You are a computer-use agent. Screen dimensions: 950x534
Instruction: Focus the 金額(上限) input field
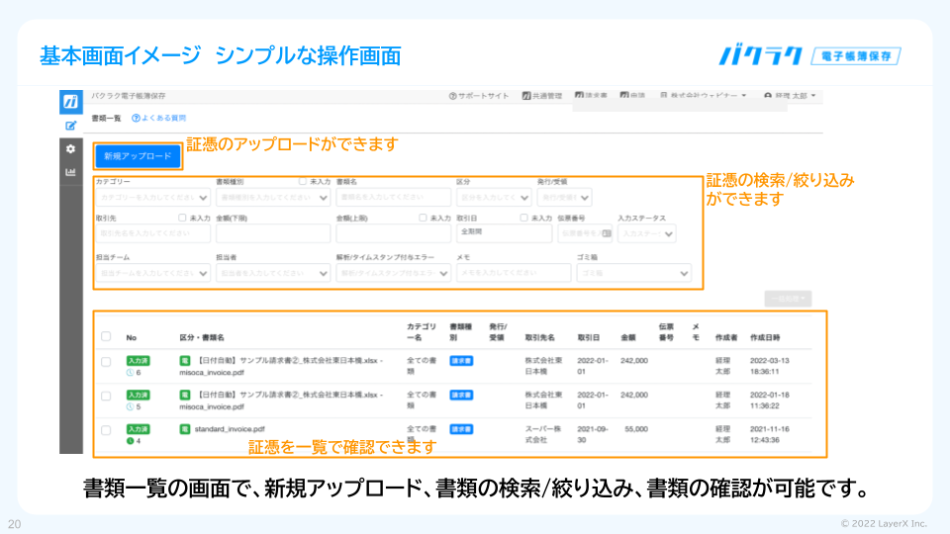(393, 233)
